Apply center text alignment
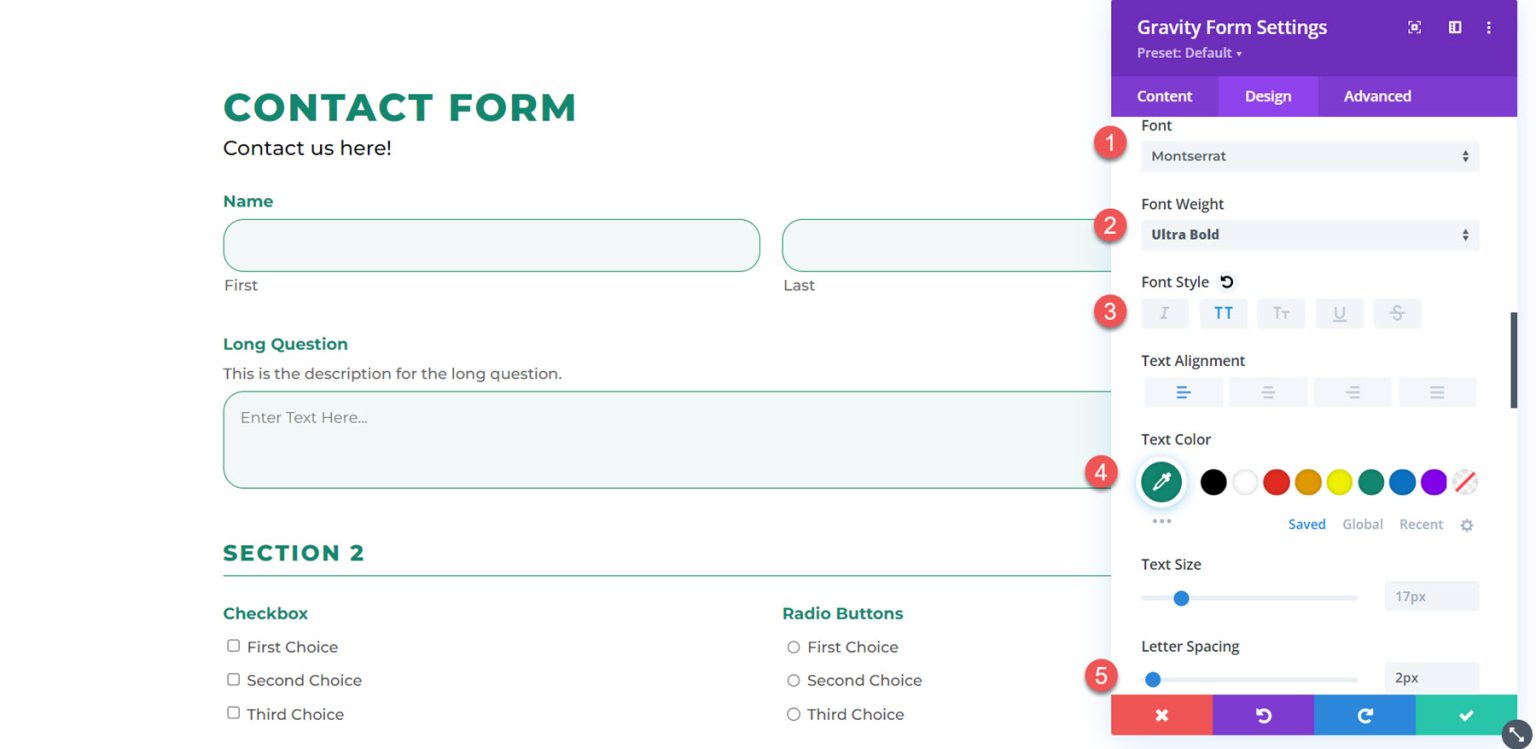Image resolution: width=1536 pixels, height=749 pixels. (1267, 391)
